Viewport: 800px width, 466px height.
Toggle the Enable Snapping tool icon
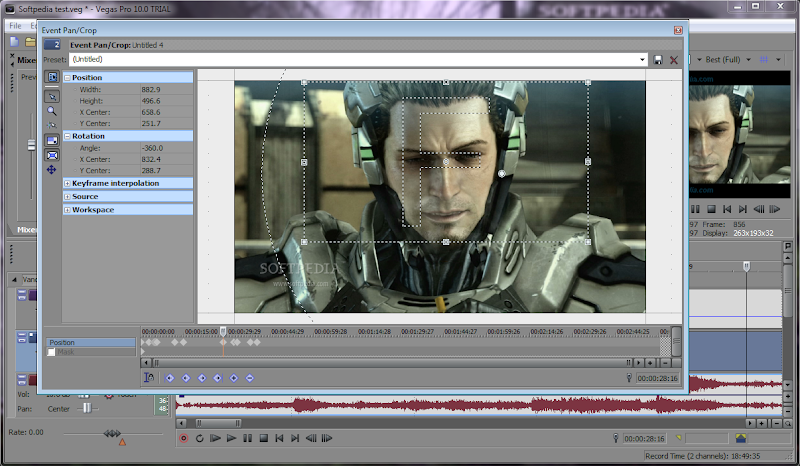coord(52,125)
